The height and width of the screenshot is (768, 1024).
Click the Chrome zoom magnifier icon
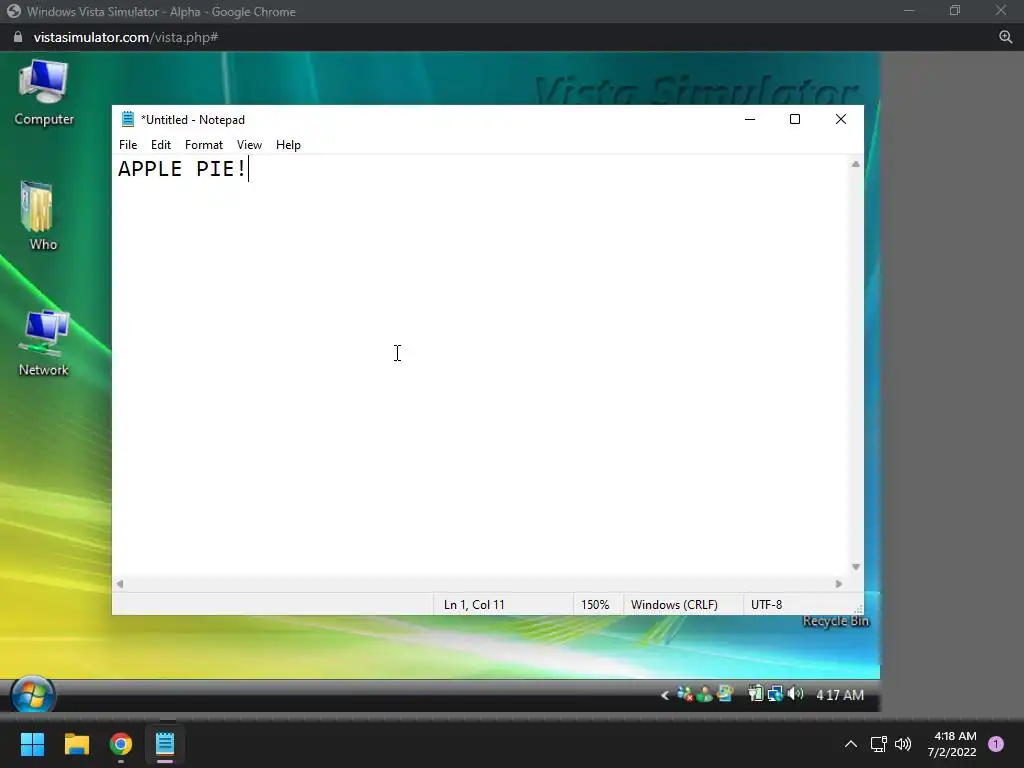pyautogui.click(x=1006, y=37)
